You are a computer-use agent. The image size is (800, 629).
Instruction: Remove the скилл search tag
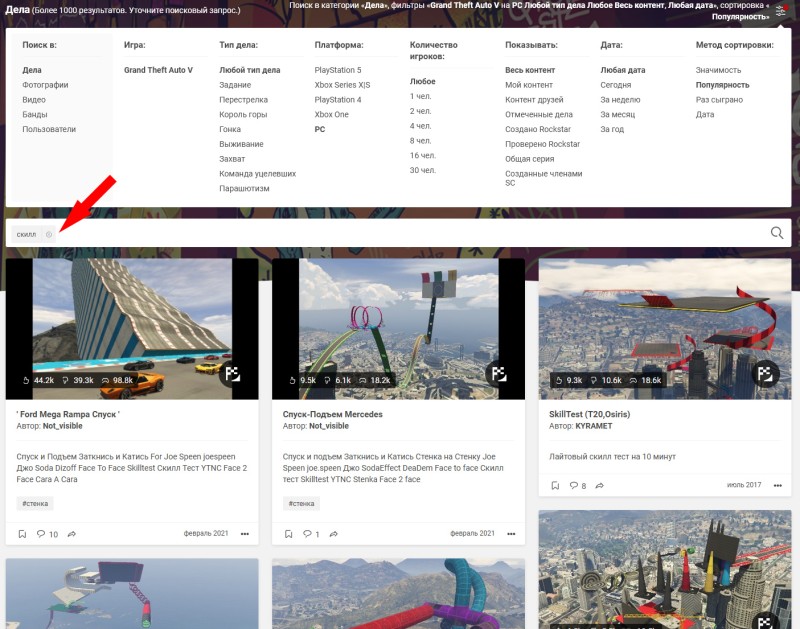coord(49,235)
